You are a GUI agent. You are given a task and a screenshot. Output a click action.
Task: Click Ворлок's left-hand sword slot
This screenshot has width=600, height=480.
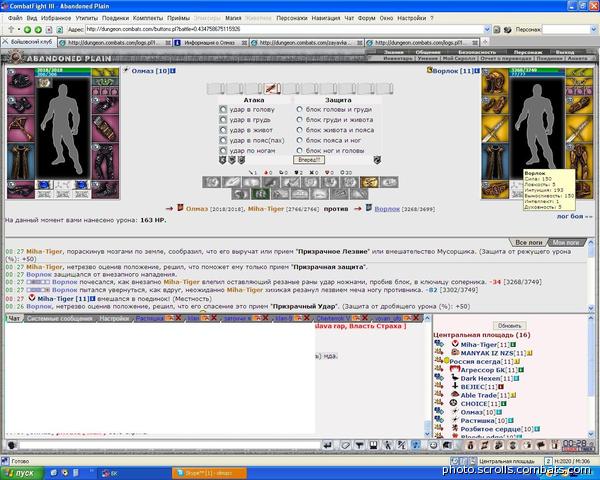coord(495,129)
